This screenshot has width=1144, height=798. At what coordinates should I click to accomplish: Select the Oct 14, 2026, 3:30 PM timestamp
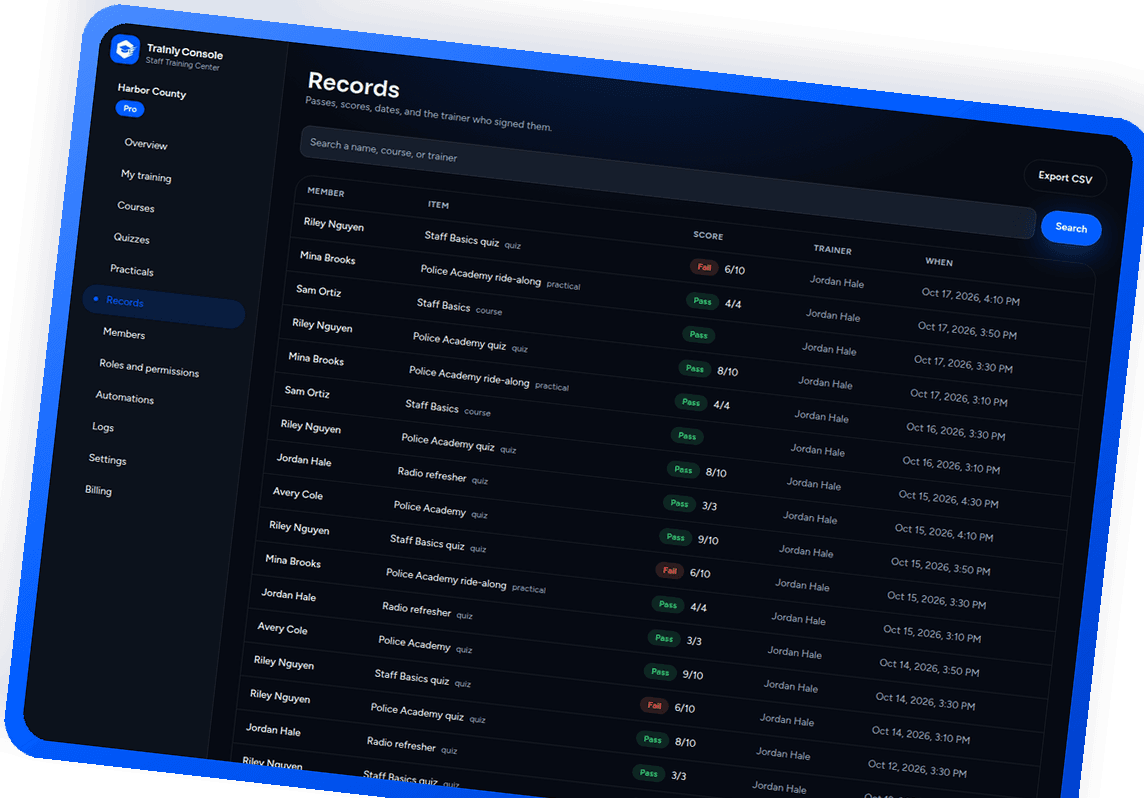[x=925, y=701]
